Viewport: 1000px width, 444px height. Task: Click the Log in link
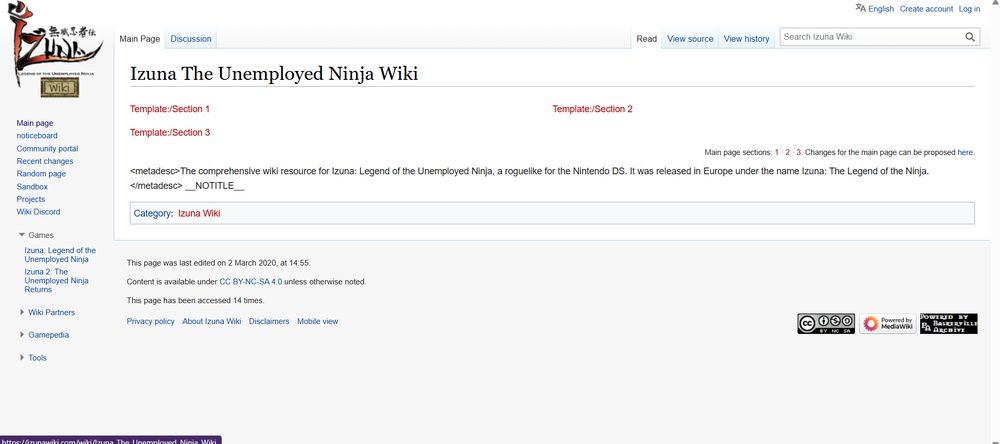969,9
